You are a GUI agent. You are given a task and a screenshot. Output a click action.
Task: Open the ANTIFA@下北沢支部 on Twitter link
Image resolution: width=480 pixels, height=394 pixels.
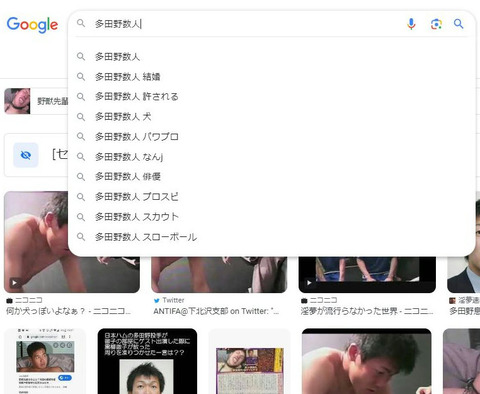[x=216, y=311]
